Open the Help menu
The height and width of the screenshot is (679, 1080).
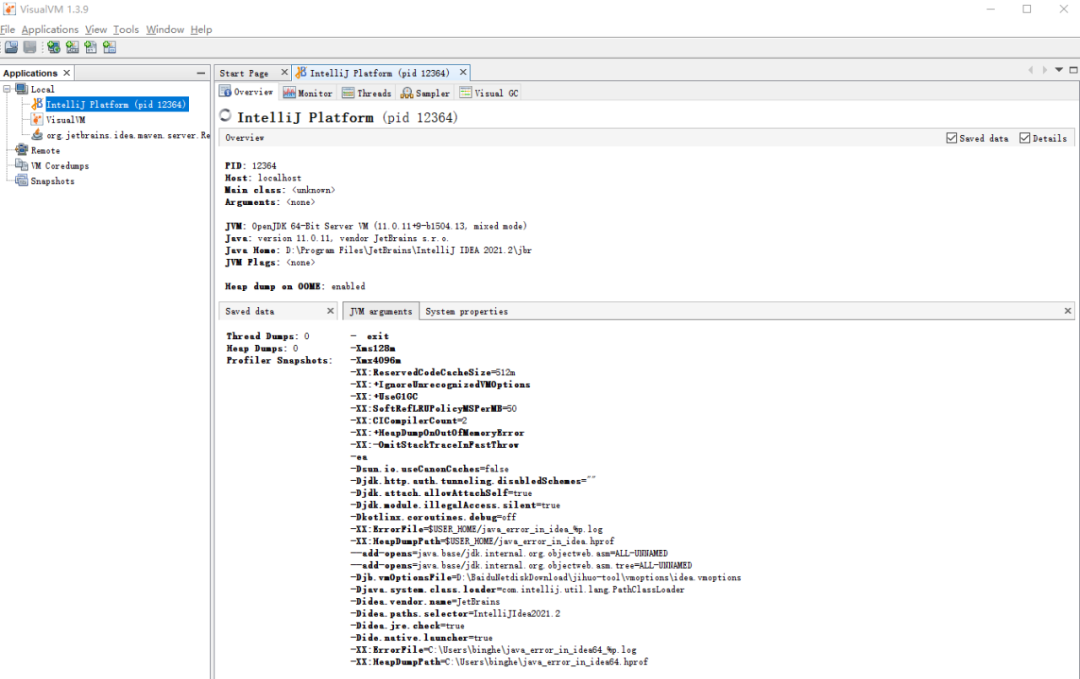point(201,30)
